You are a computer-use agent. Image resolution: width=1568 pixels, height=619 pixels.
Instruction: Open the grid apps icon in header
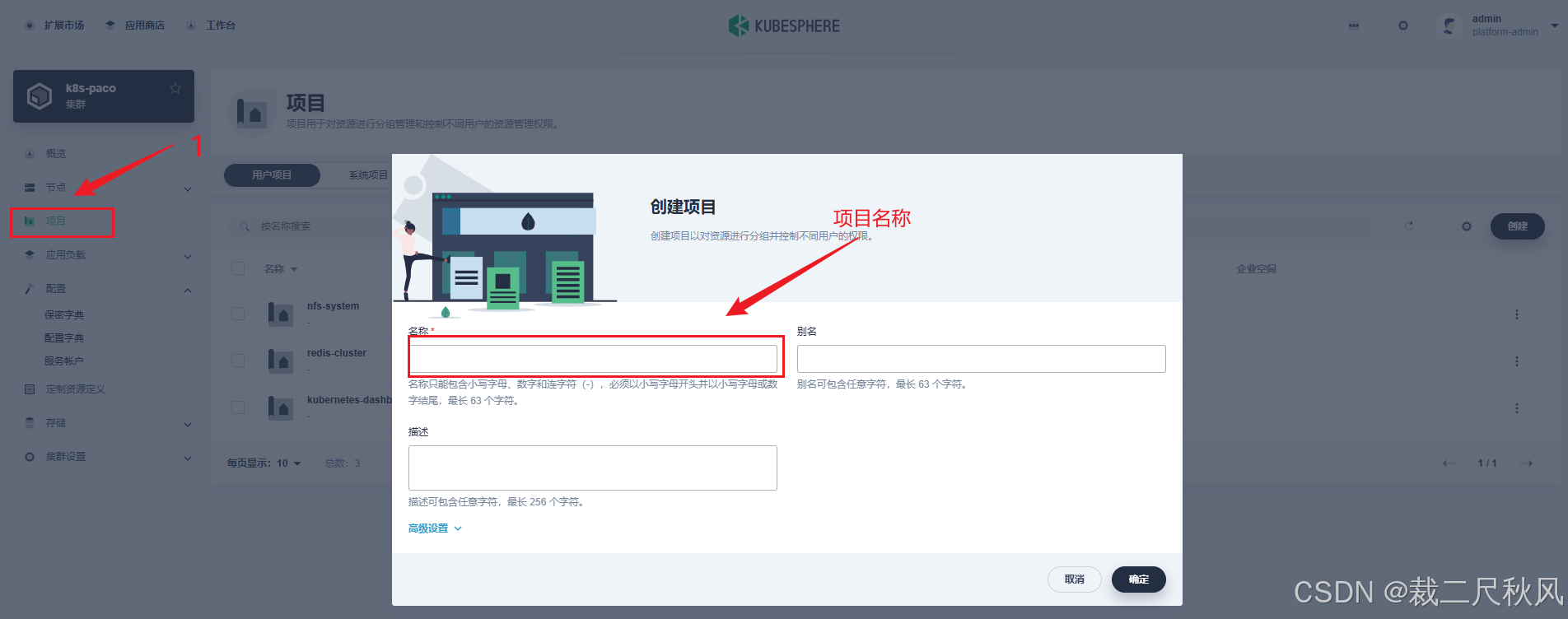(x=1354, y=26)
